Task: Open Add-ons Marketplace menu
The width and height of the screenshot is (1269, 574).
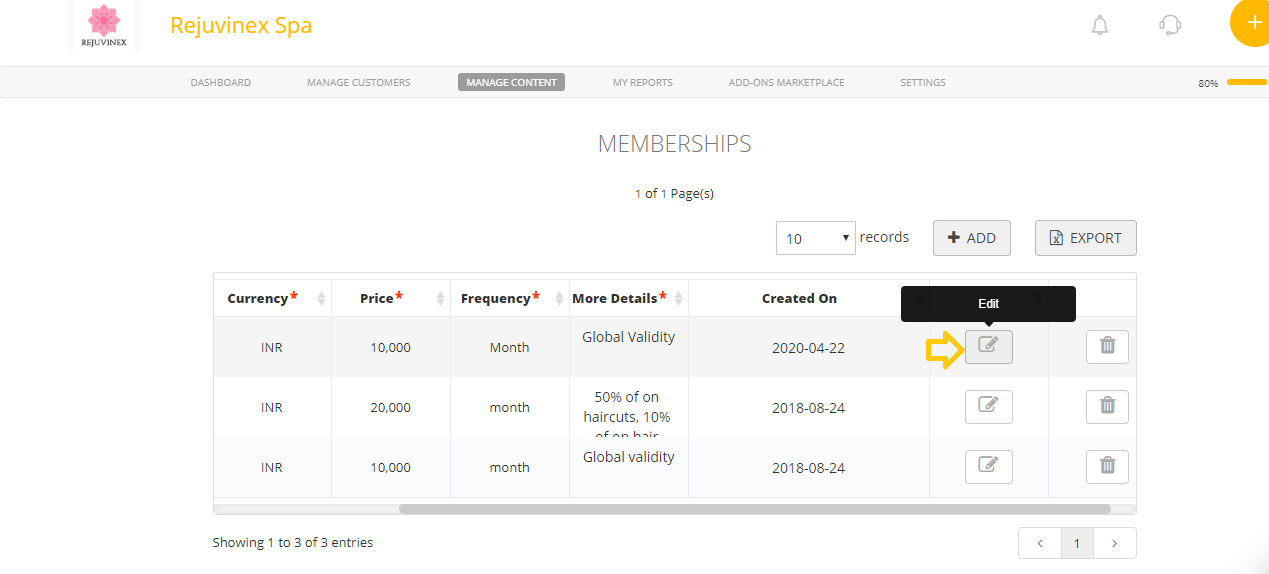Action: 787,82
